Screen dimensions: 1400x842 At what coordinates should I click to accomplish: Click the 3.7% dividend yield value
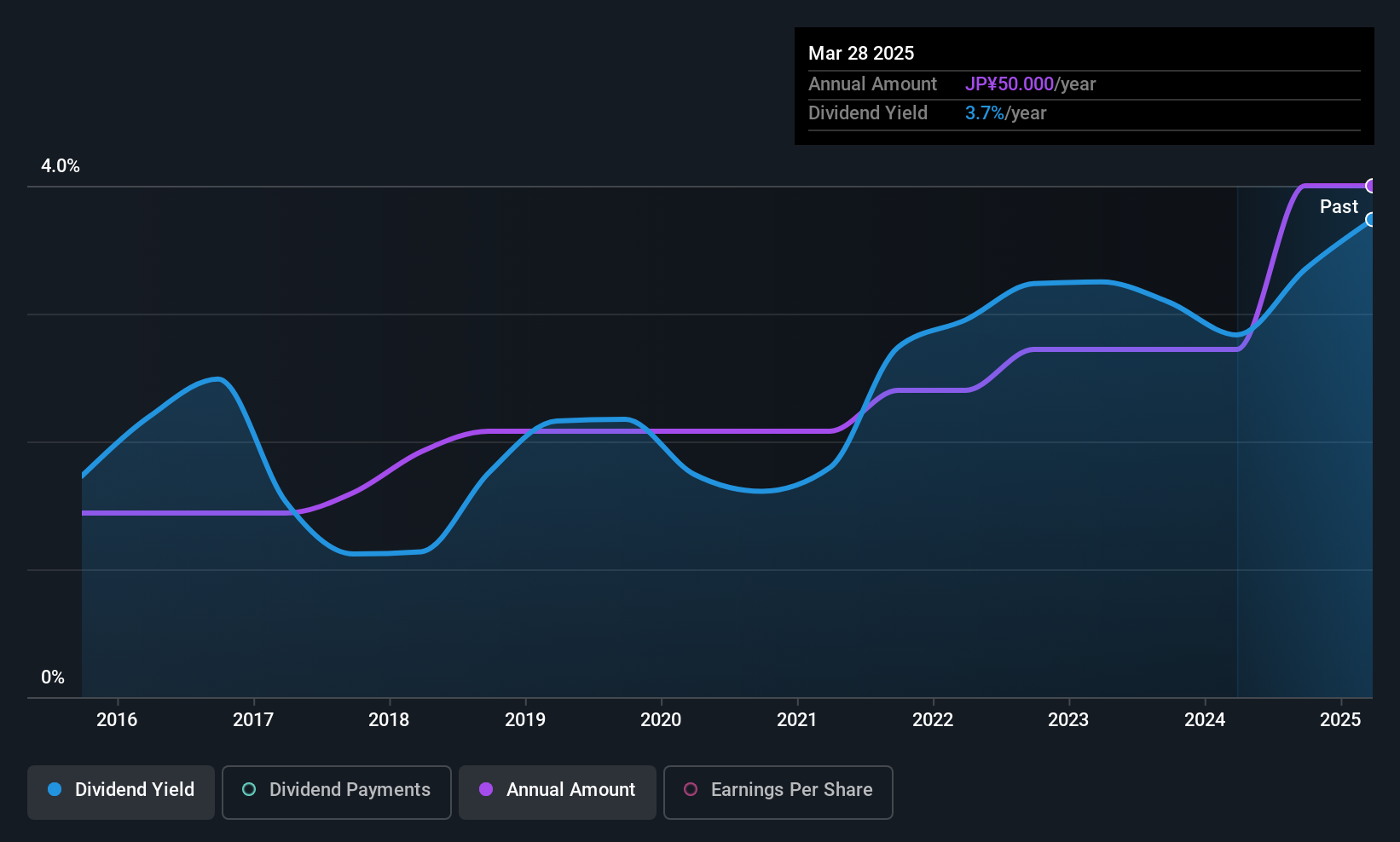985,113
